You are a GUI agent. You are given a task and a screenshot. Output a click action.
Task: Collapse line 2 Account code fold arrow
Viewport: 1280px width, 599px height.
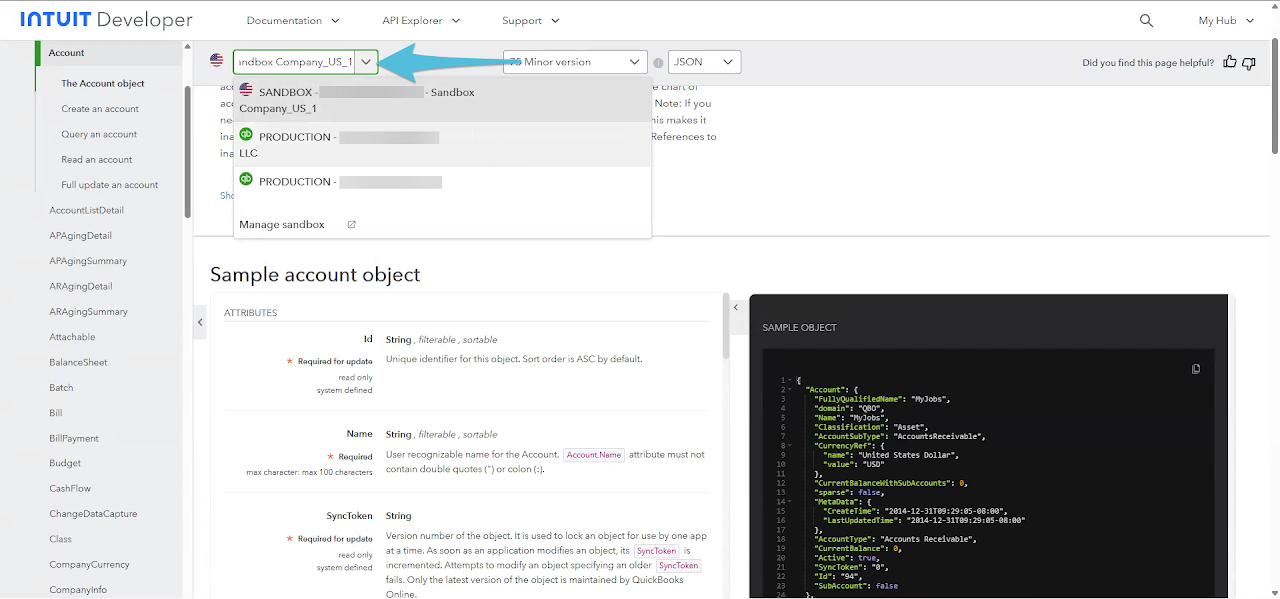coord(791,389)
